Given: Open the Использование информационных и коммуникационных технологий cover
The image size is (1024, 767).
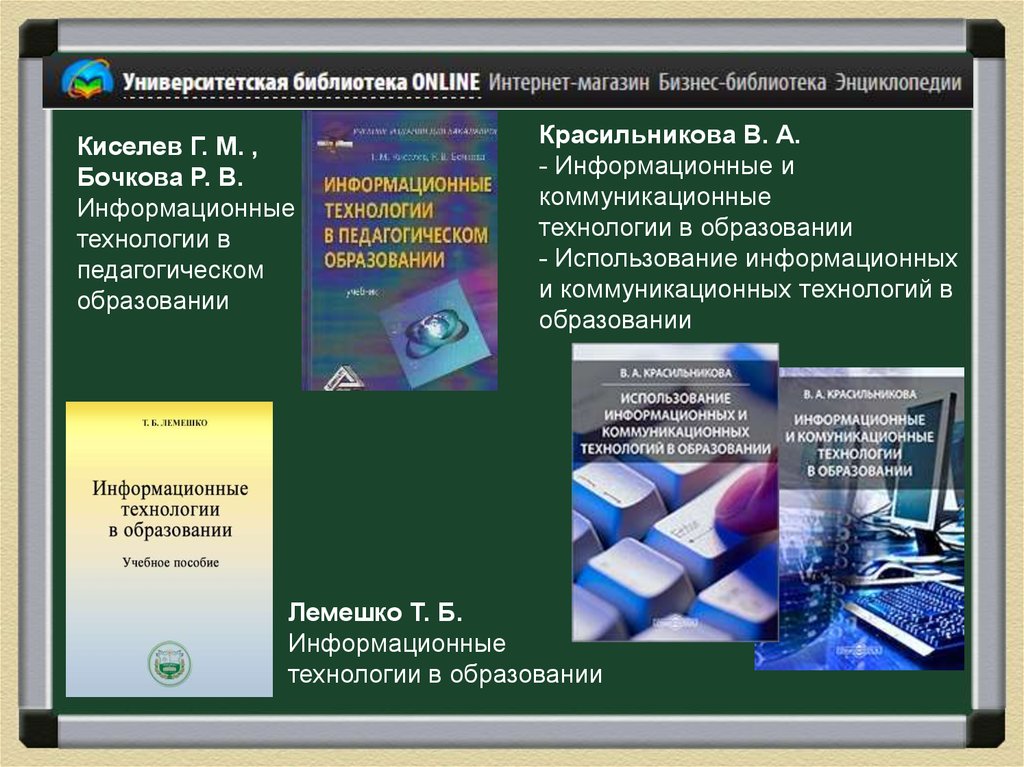Looking at the screenshot, I should pyautogui.click(x=675, y=493).
